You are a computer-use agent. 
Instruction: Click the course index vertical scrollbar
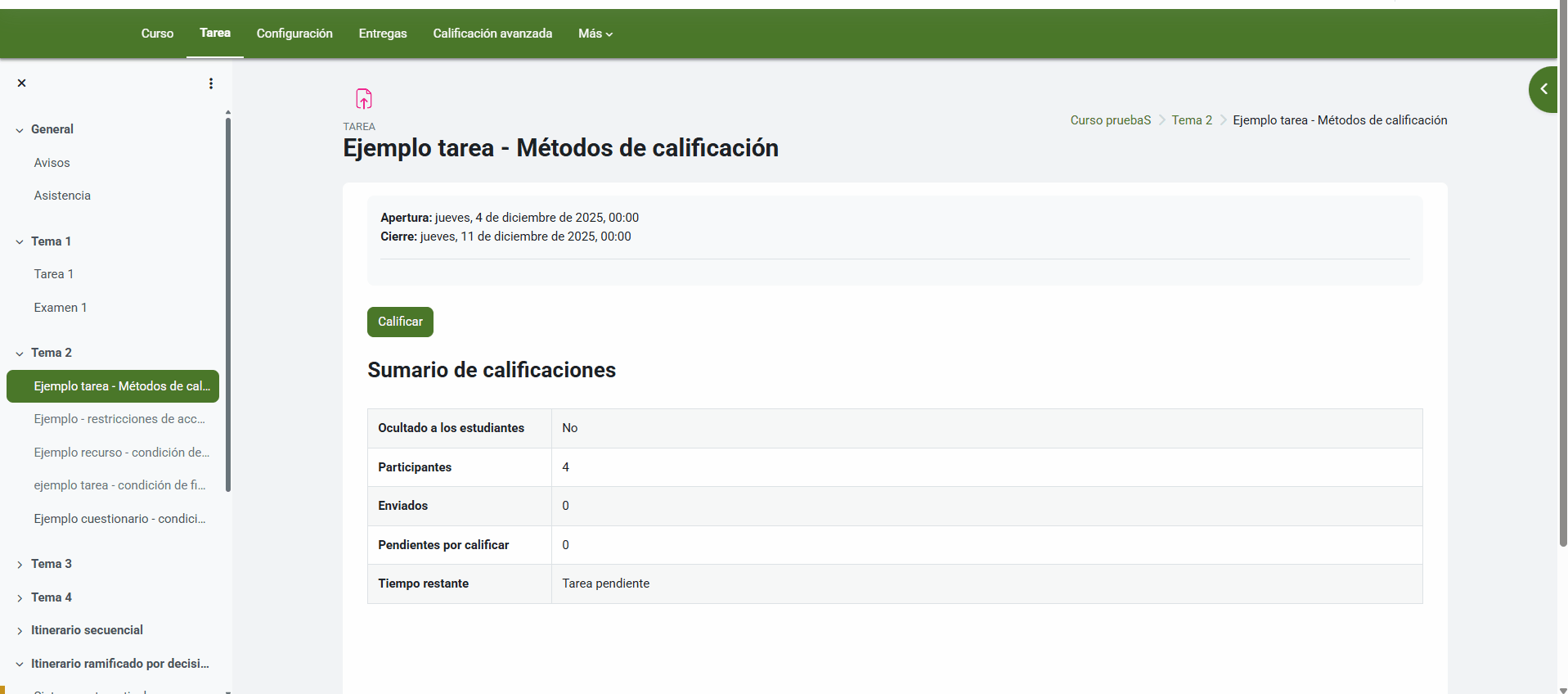tap(228, 304)
